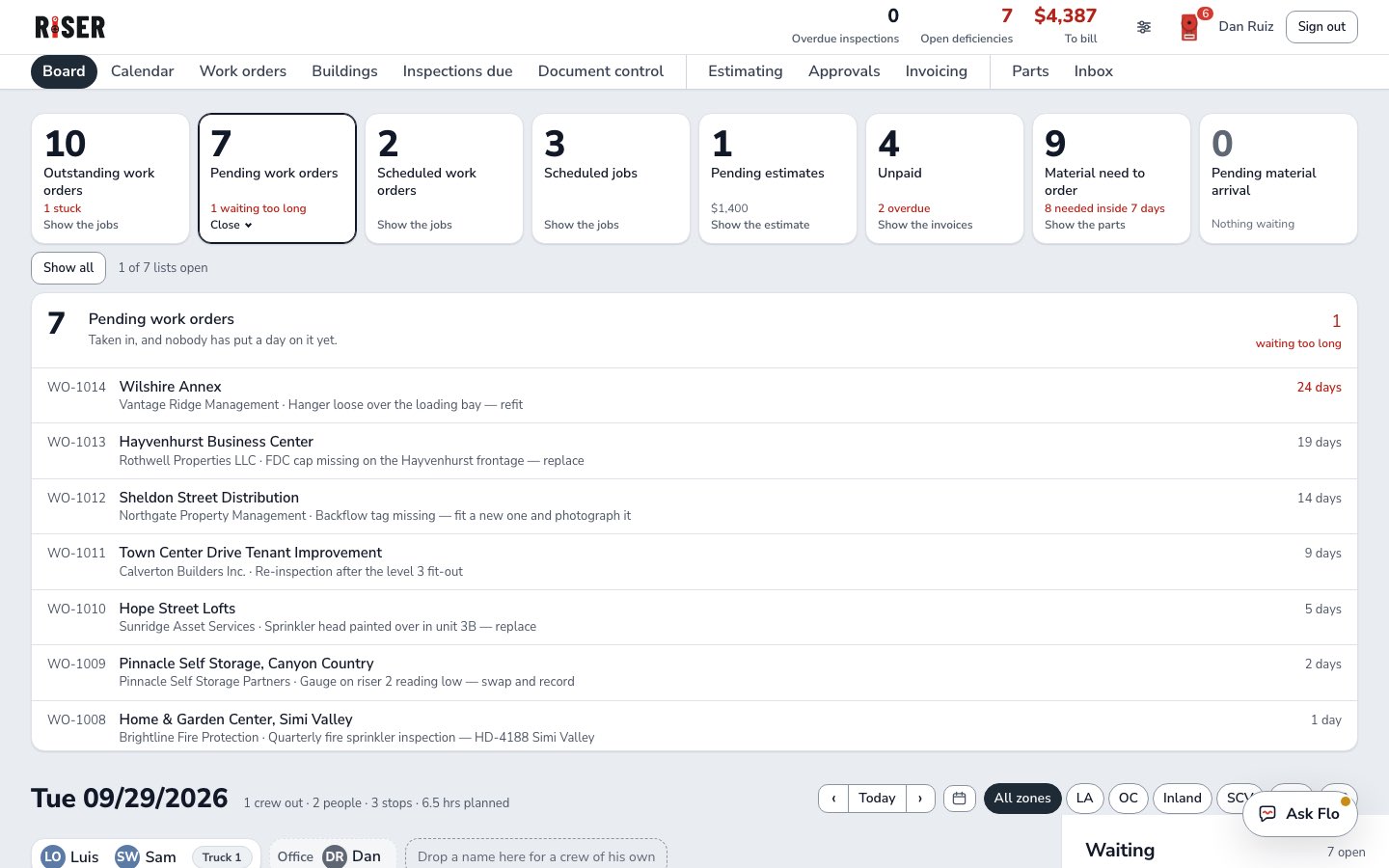This screenshot has width=1389, height=868.
Task: Go to the previous day arrow
Action: (833, 799)
